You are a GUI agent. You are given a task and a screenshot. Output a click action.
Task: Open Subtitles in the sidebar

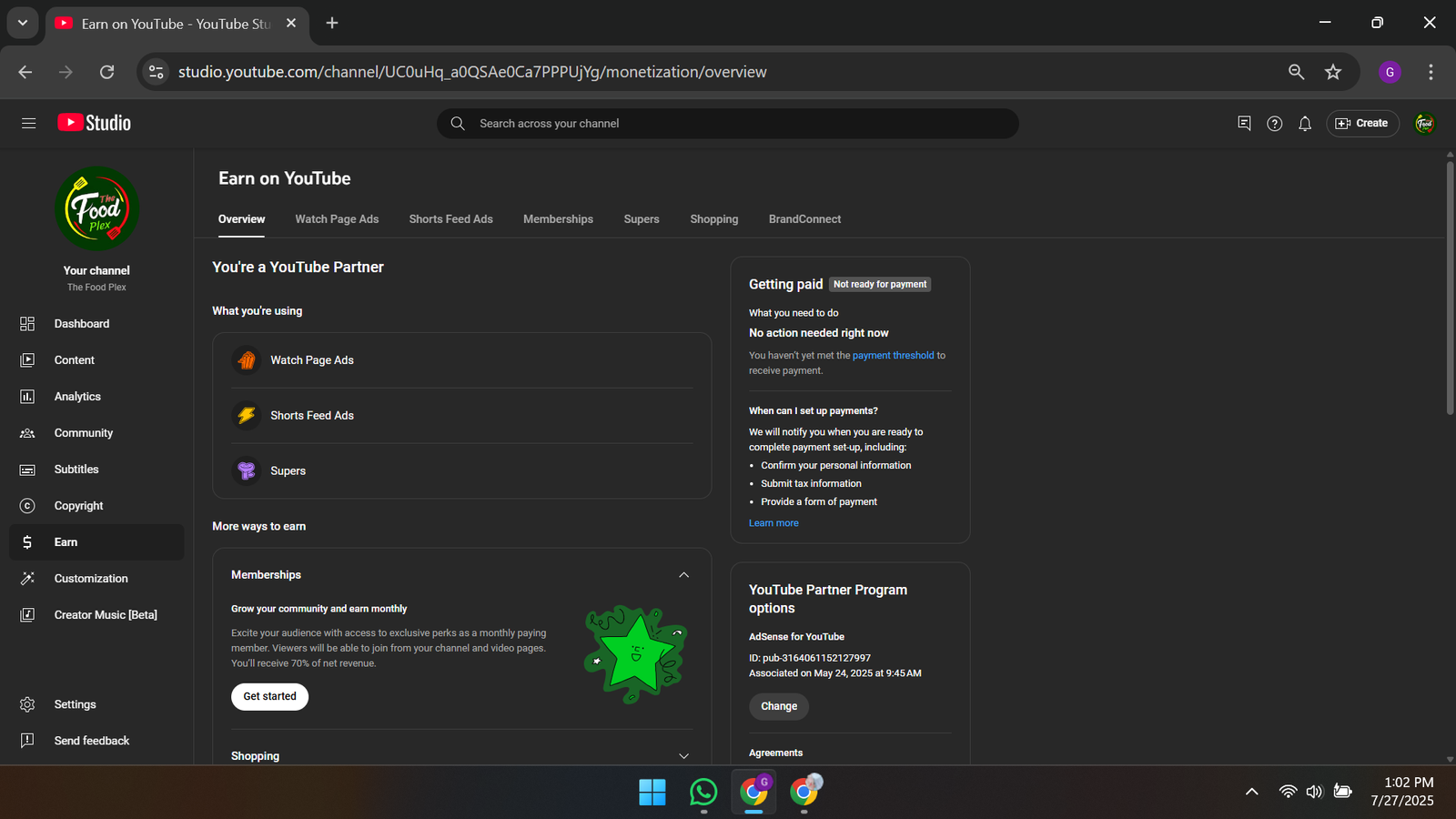coord(96,470)
